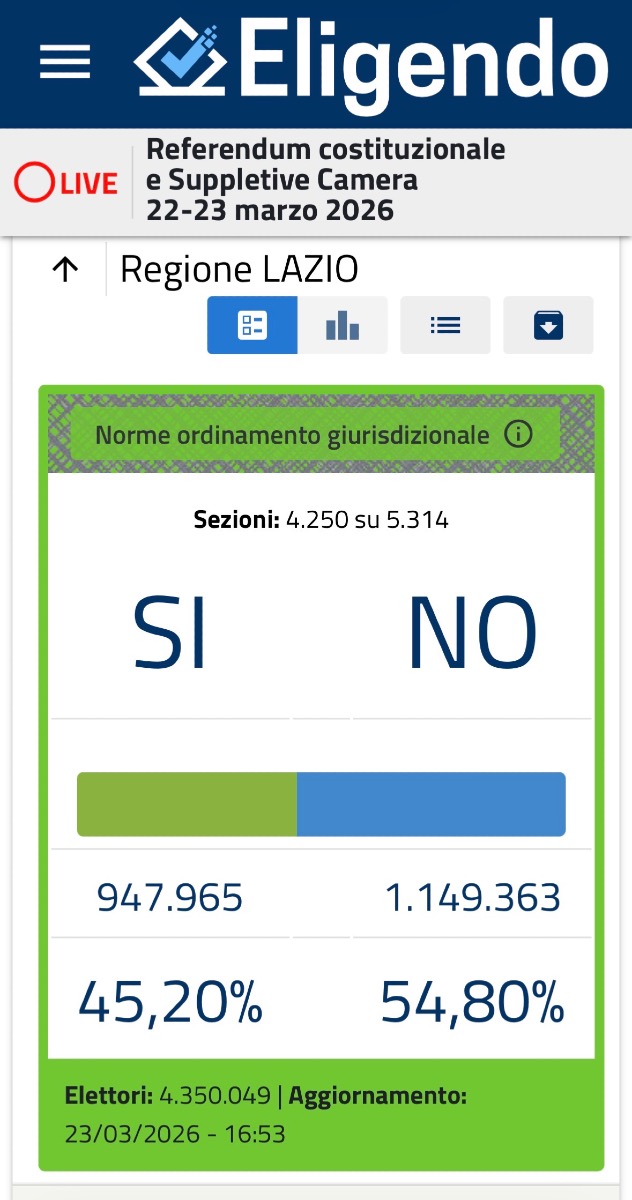632x1200 pixels.
Task: Switch to the bar chart view
Action: [x=342, y=325]
